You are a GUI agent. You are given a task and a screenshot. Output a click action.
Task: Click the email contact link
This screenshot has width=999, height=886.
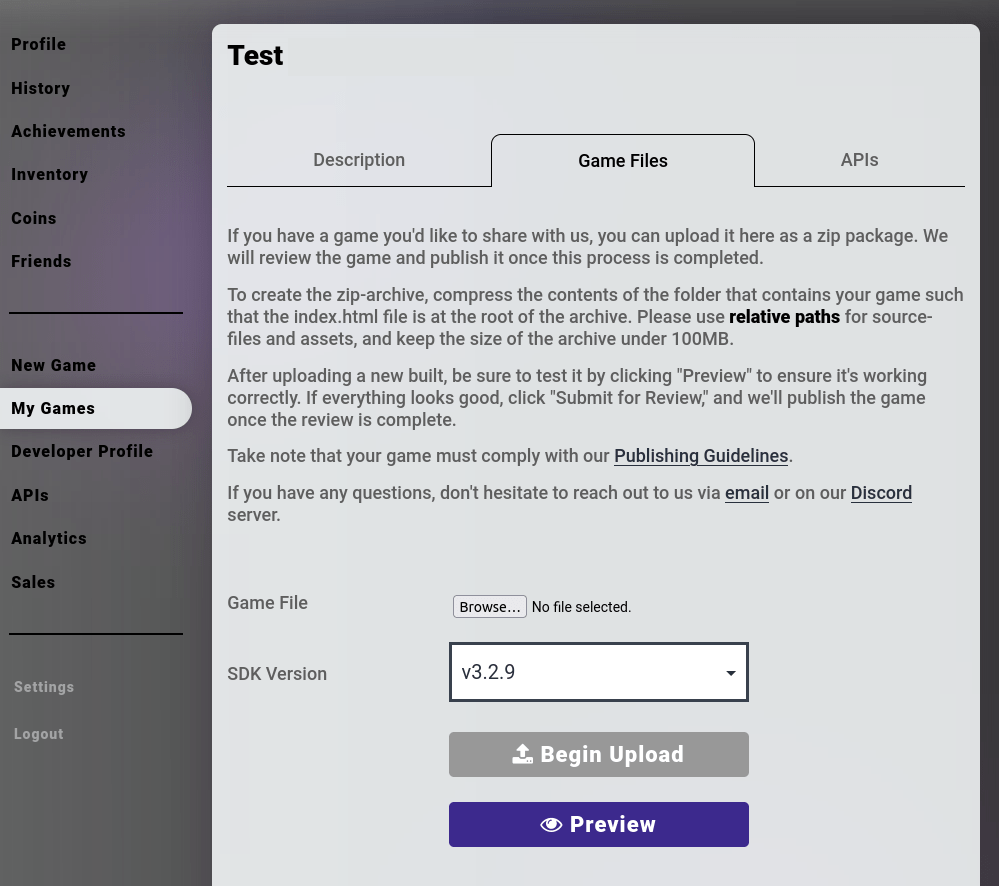pos(746,493)
